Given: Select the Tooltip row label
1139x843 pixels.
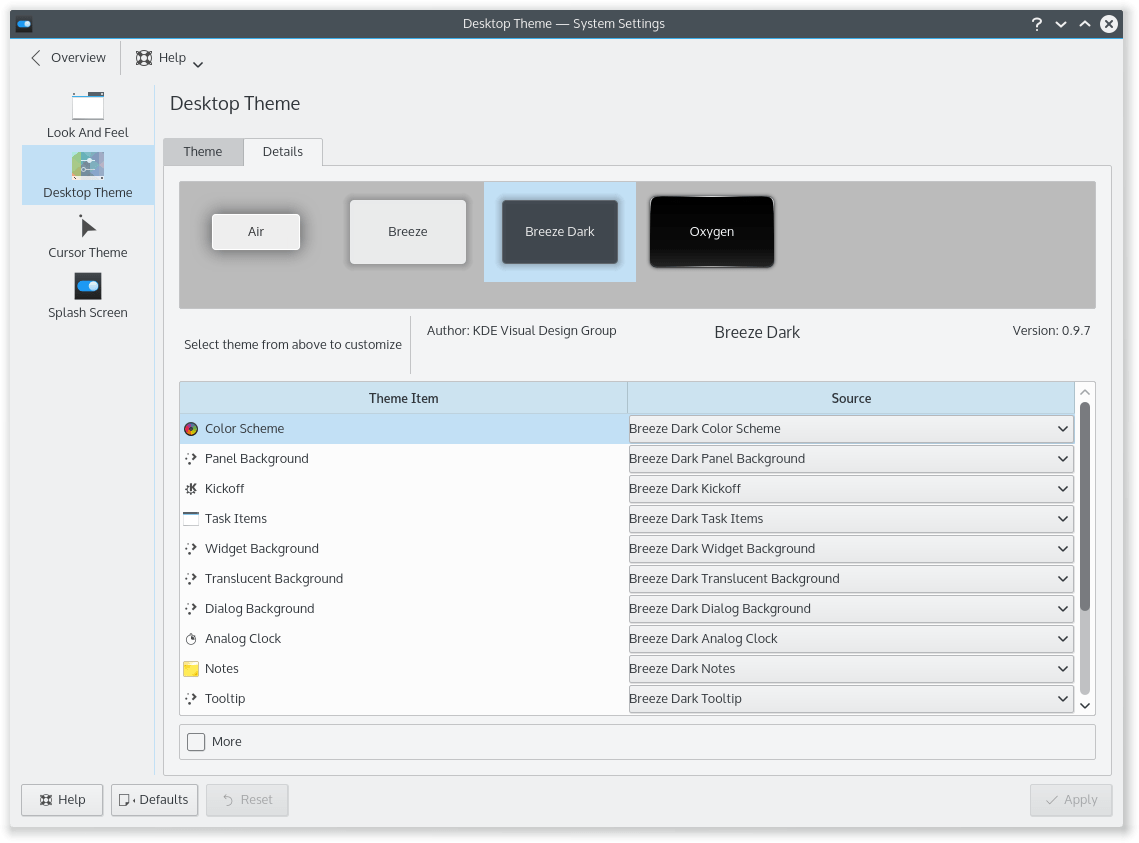Looking at the screenshot, I should (x=224, y=699).
